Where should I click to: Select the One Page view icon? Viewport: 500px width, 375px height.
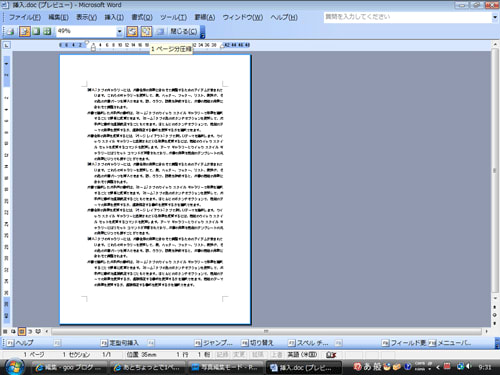[x=36, y=31]
